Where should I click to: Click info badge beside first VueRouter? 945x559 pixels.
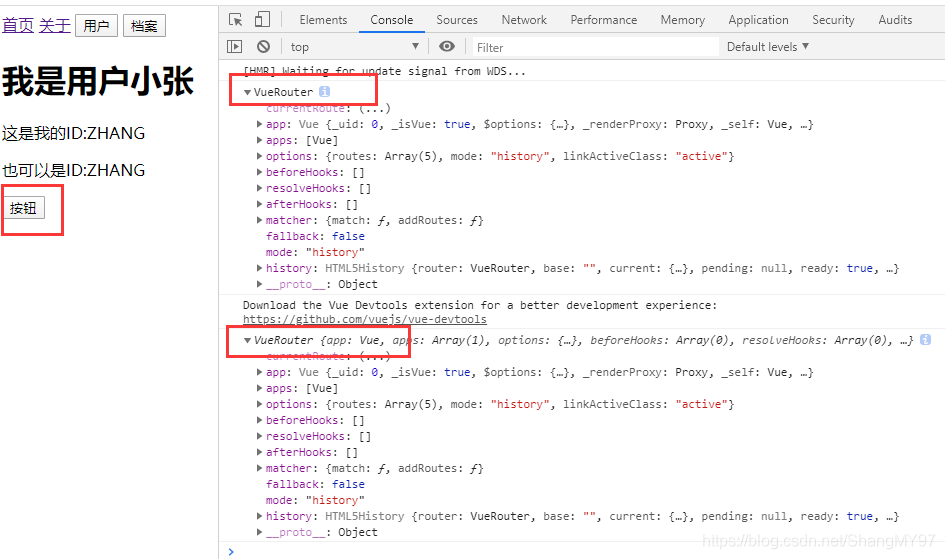click(324, 92)
